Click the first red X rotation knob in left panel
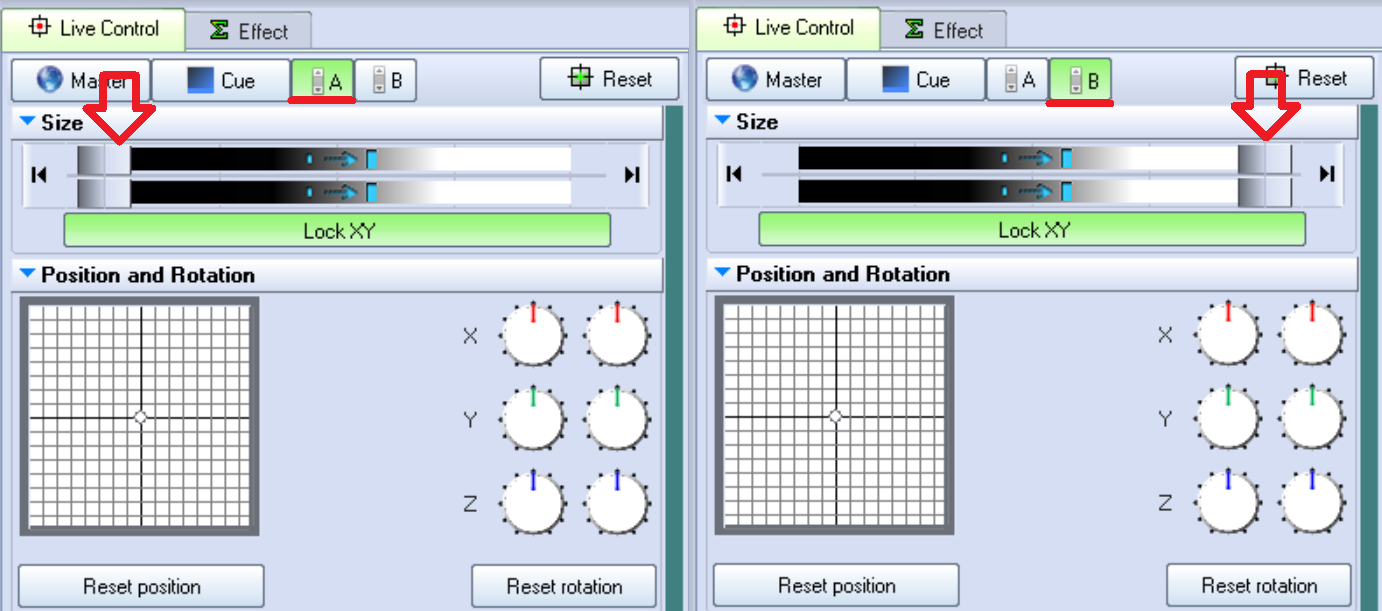Viewport: 1382px width, 611px height. point(533,335)
